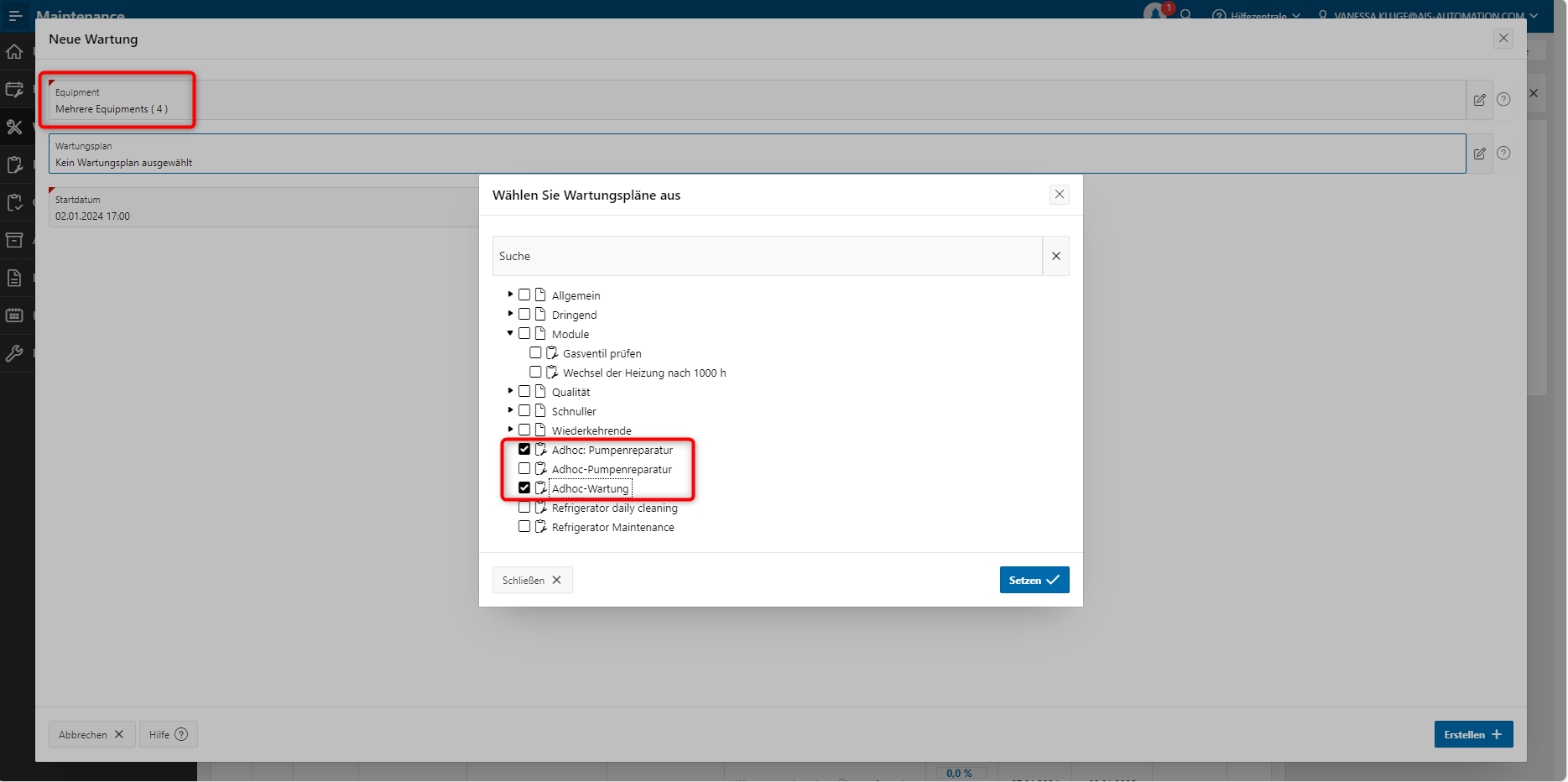
Task: Click into the Suche search field
Action: 767,256
